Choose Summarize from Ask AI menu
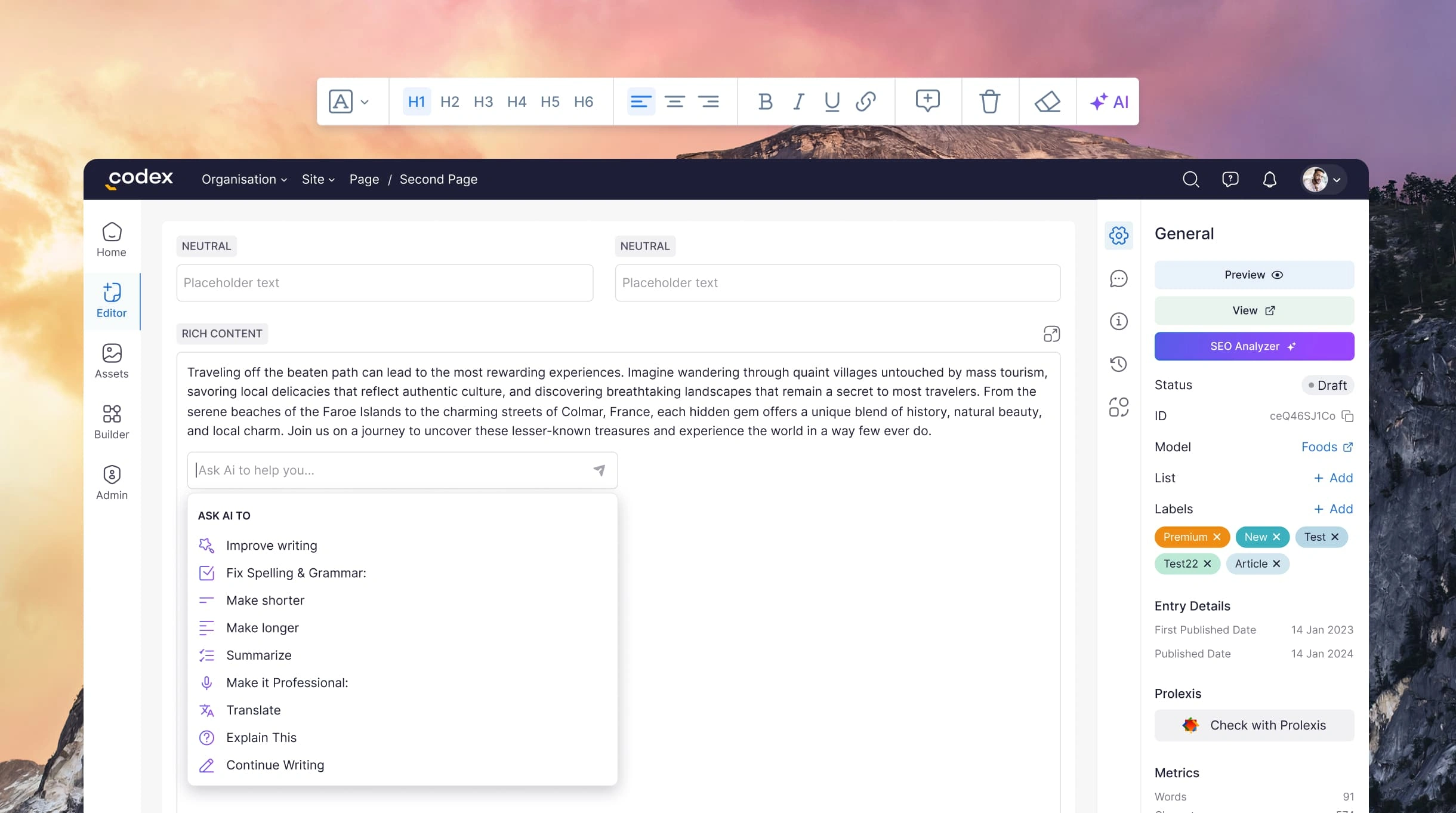Screen dimensions: 1456x813 (258, 655)
